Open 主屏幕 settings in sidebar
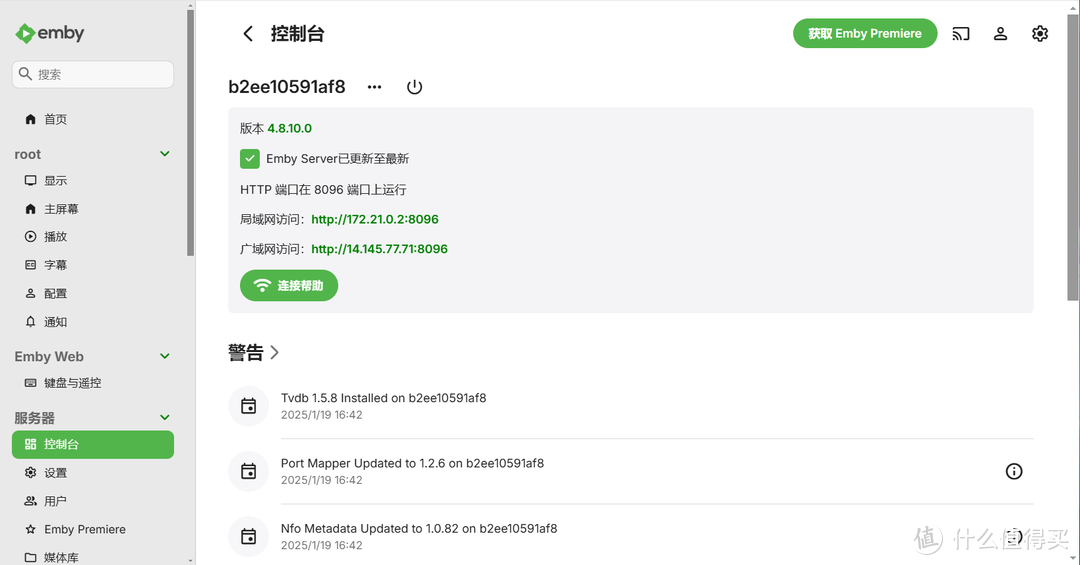This screenshot has height=565, width=1080. tap(92, 209)
